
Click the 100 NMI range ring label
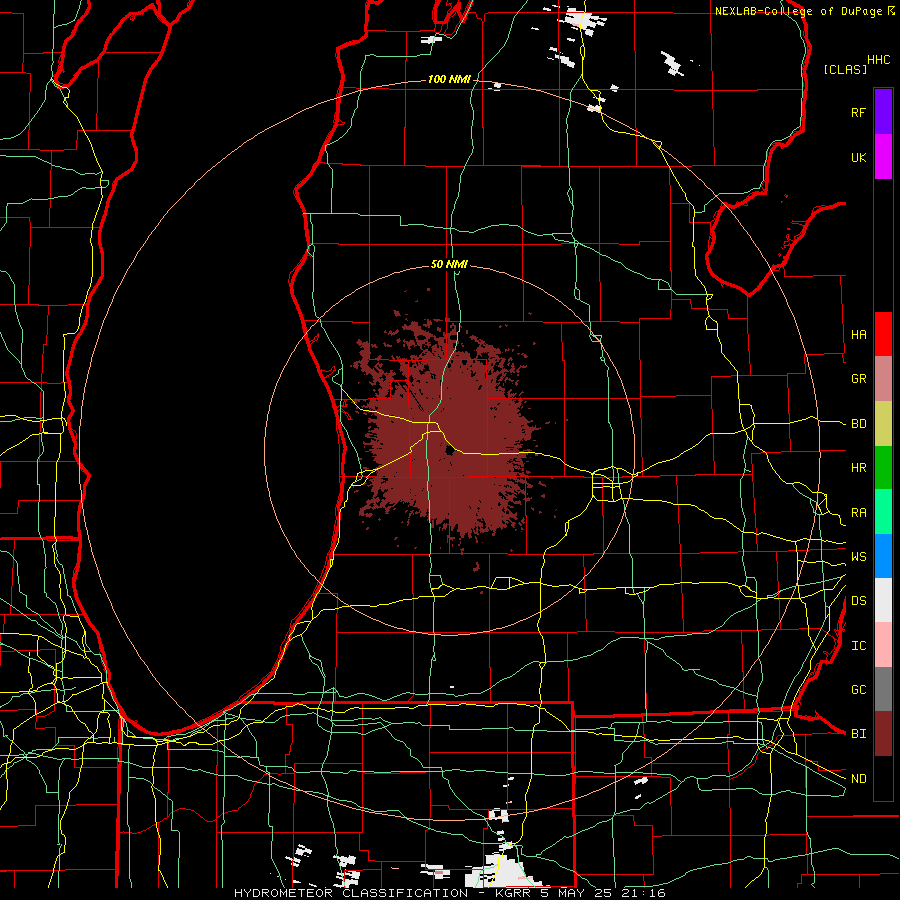(x=449, y=79)
